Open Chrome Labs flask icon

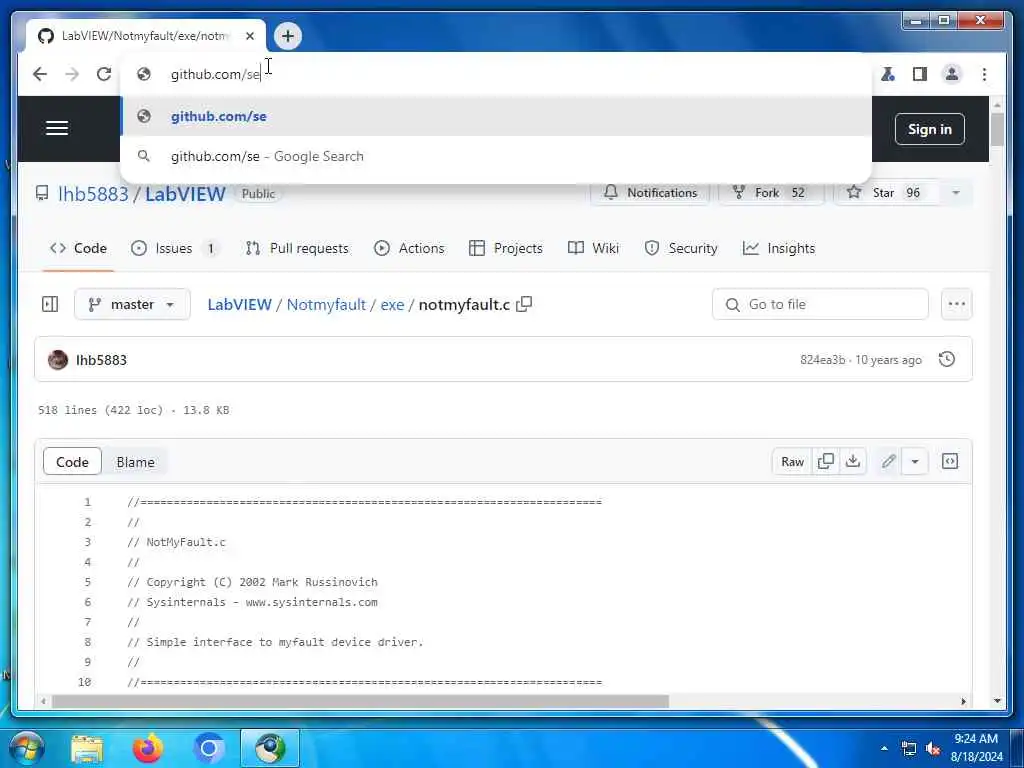[x=888, y=74]
